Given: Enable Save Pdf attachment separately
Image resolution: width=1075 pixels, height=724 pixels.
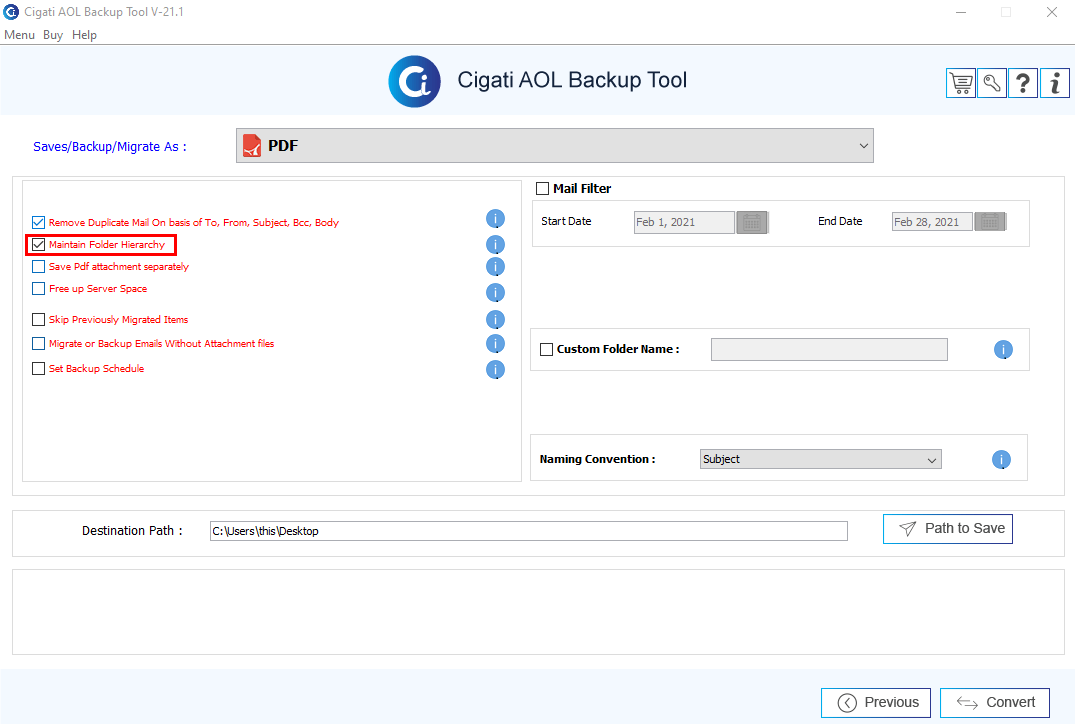Looking at the screenshot, I should tap(38, 267).
